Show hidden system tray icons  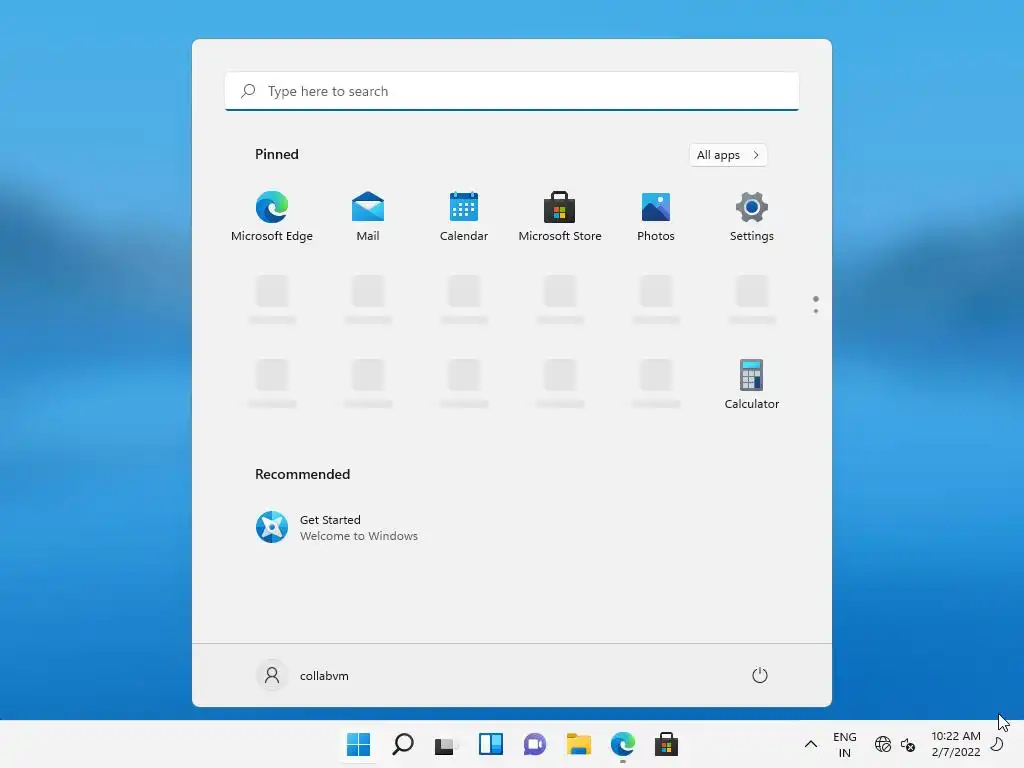[810, 744]
